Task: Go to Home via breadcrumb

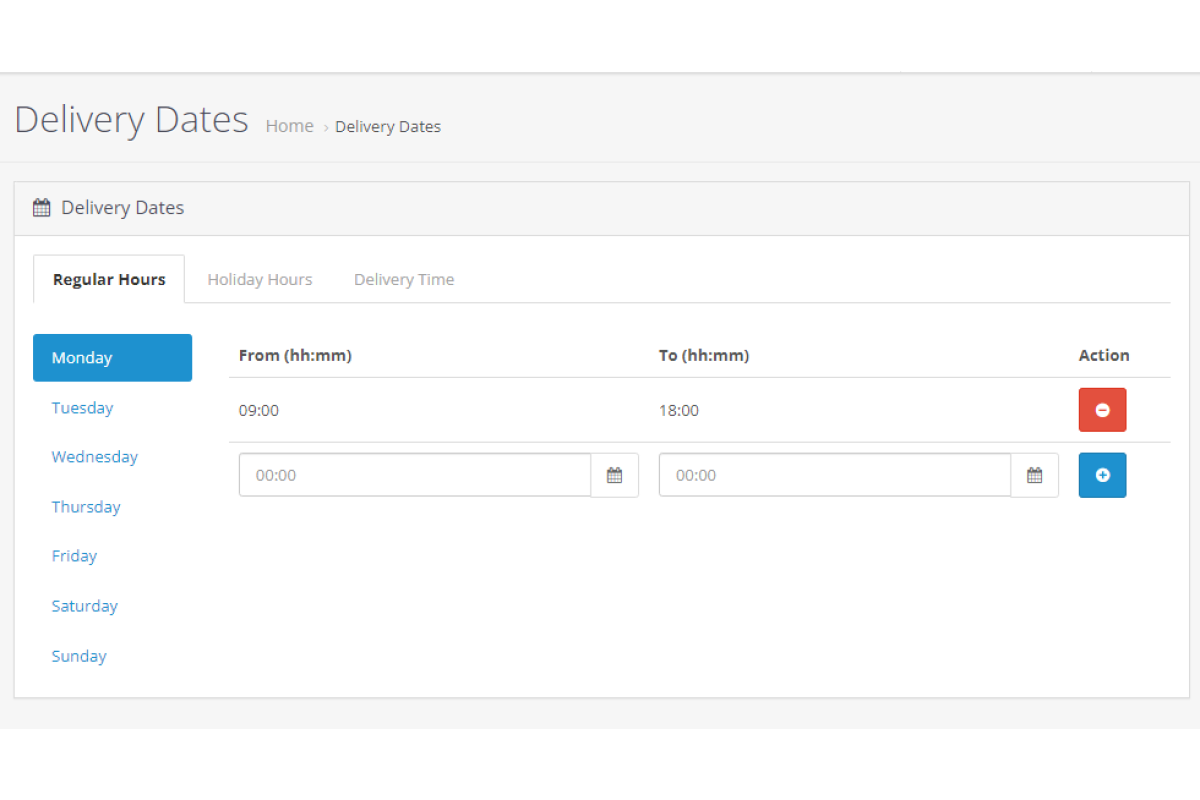Action: [x=289, y=126]
